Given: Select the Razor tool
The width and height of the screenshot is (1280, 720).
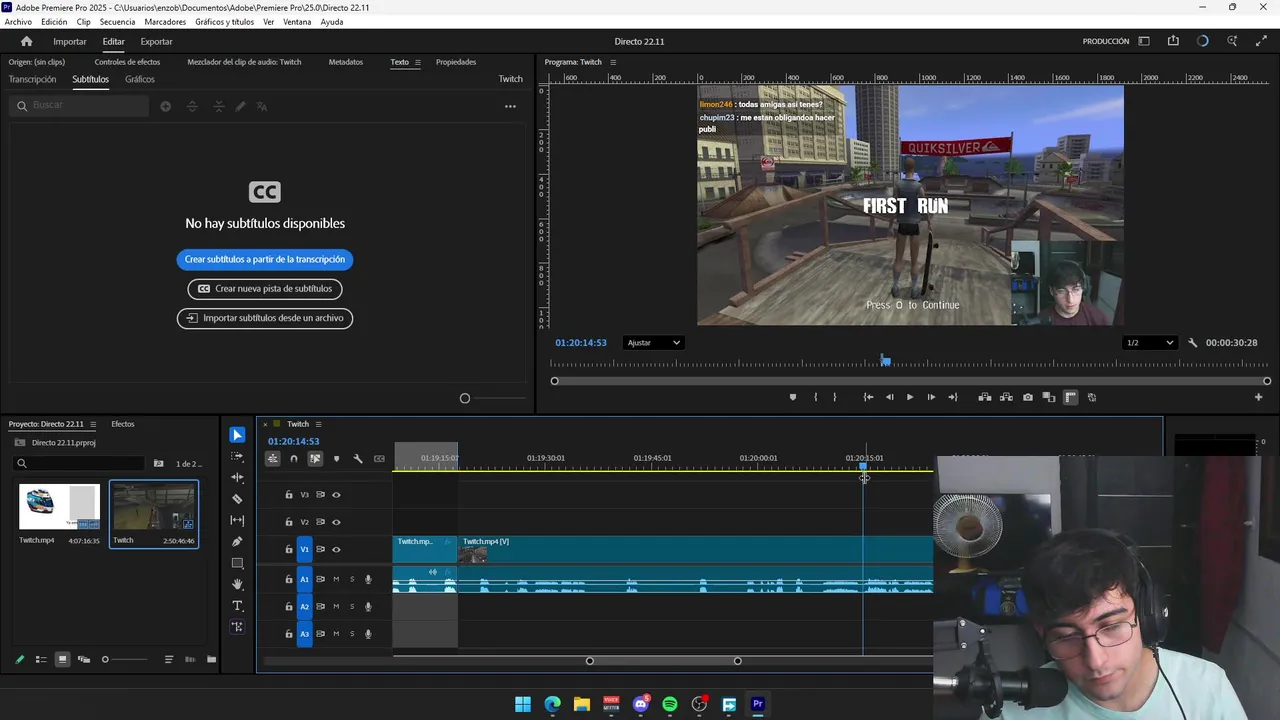Looking at the screenshot, I should (x=237, y=499).
